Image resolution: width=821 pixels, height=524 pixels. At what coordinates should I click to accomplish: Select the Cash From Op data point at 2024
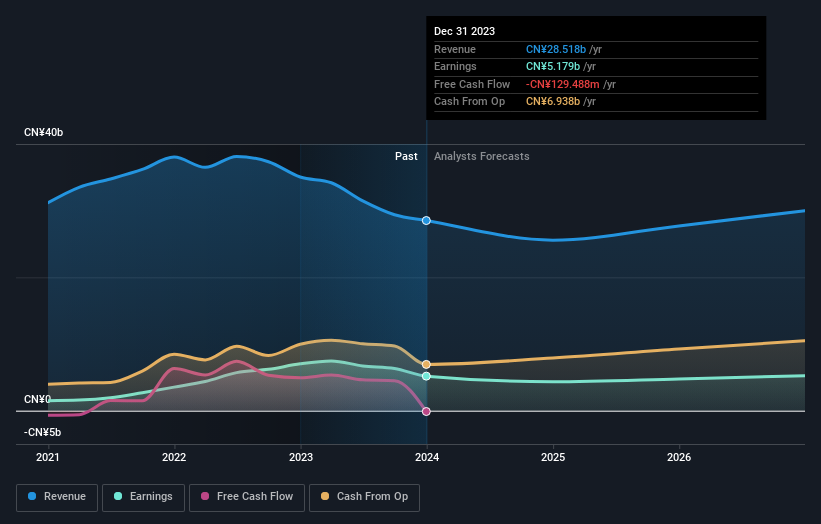pos(426,364)
